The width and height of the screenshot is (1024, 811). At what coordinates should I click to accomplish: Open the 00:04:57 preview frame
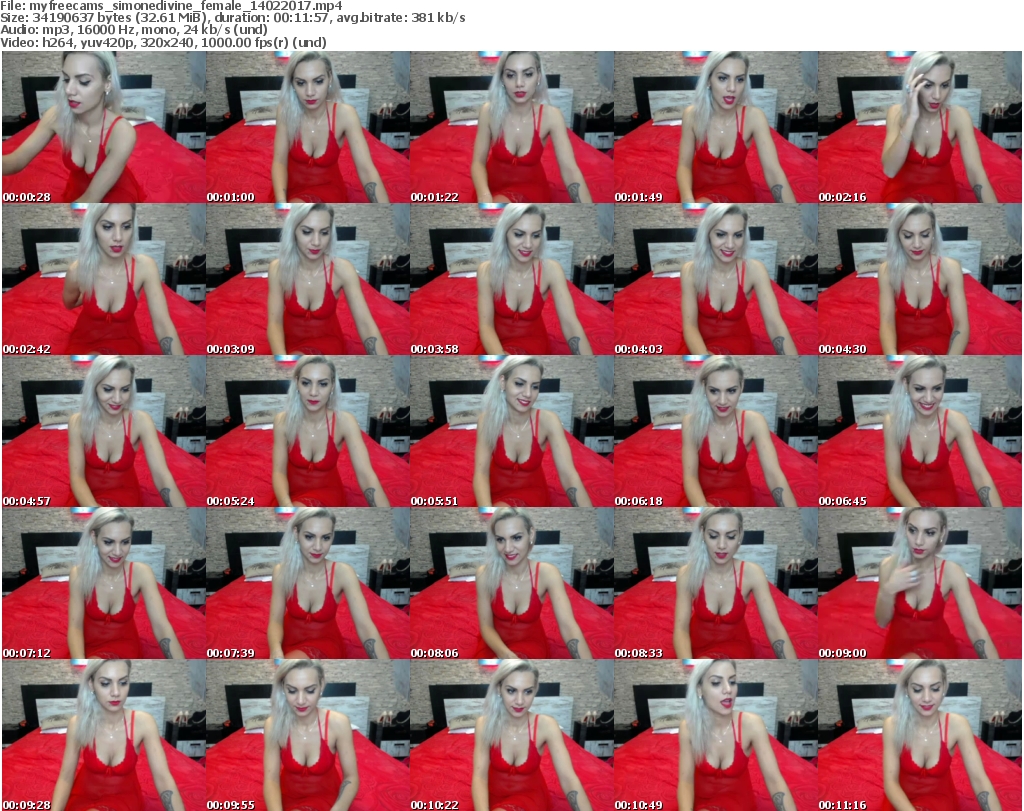104,432
